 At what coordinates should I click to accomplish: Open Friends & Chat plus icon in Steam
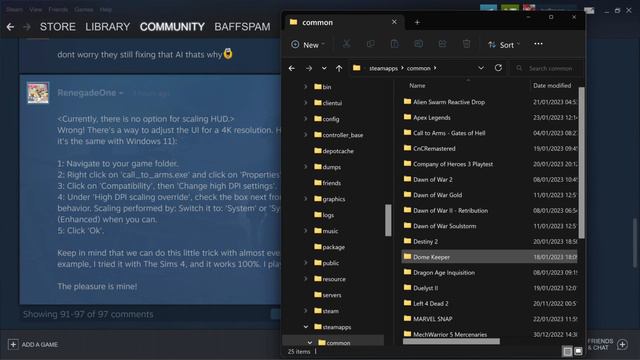click(622, 344)
